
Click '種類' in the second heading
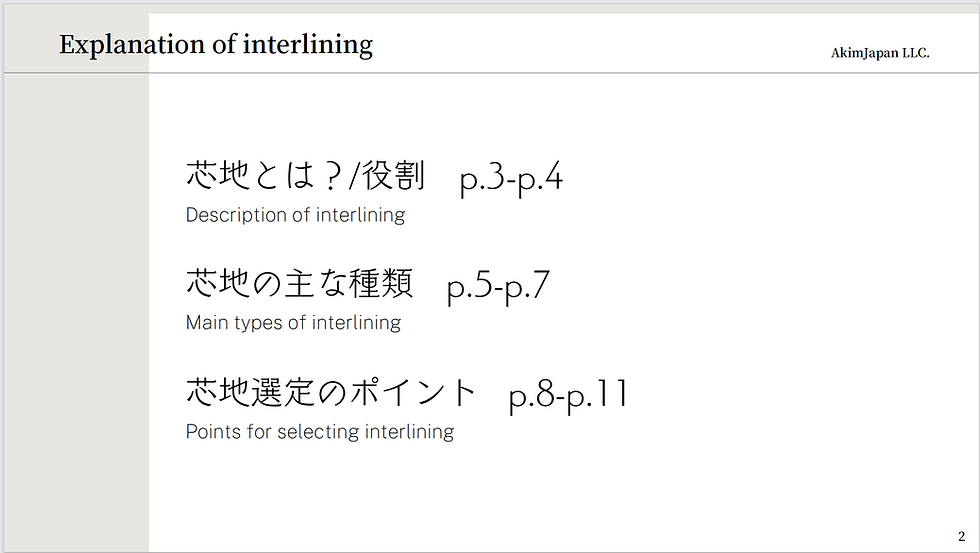pos(380,285)
